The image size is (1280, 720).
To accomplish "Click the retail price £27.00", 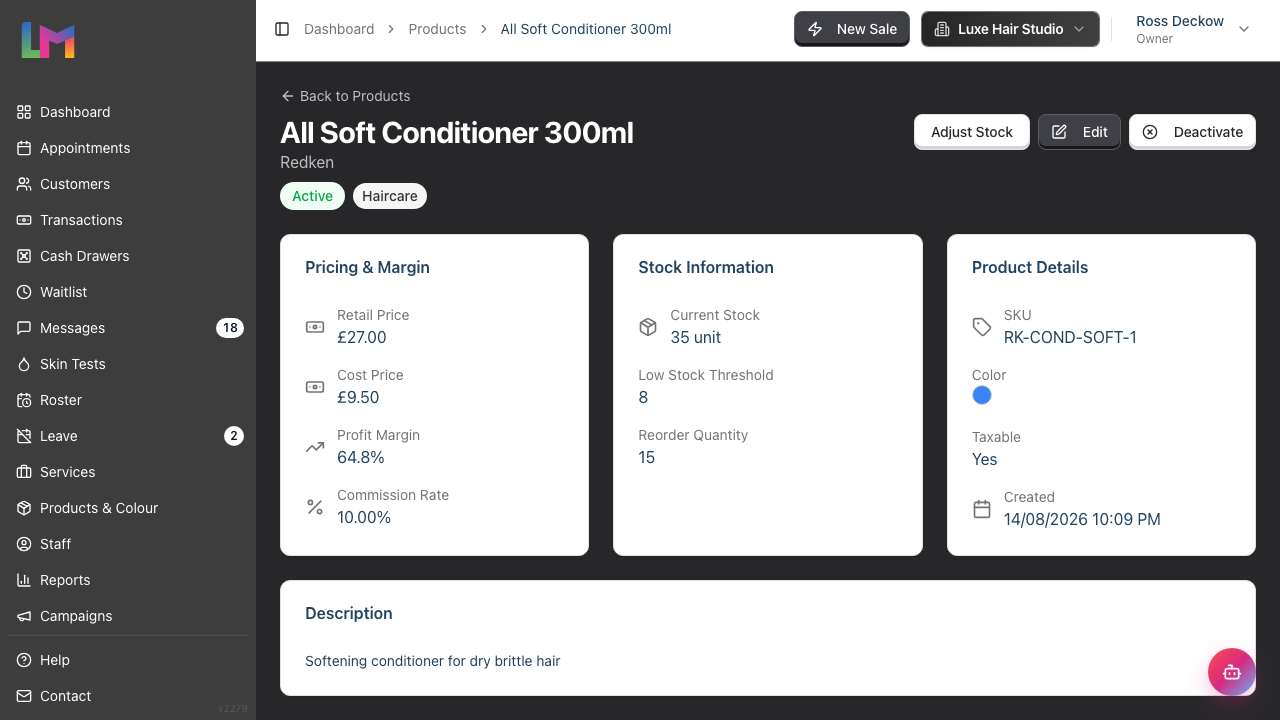I will click(362, 337).
